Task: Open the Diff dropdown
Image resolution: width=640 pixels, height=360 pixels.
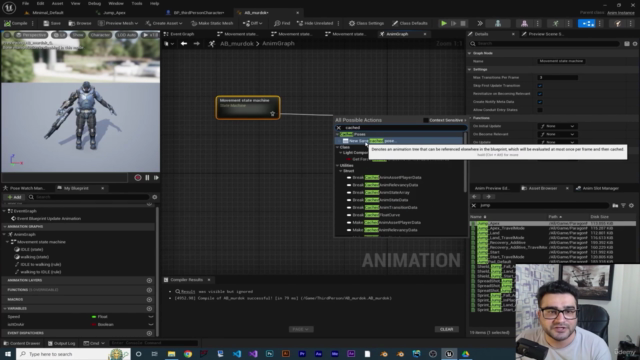Action: [252, 23]
